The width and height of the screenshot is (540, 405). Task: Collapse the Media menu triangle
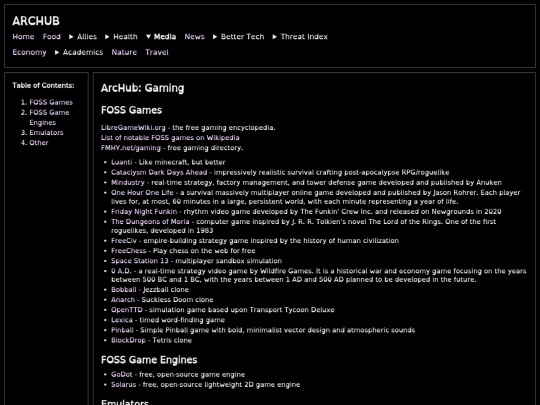tap(148, 37)
